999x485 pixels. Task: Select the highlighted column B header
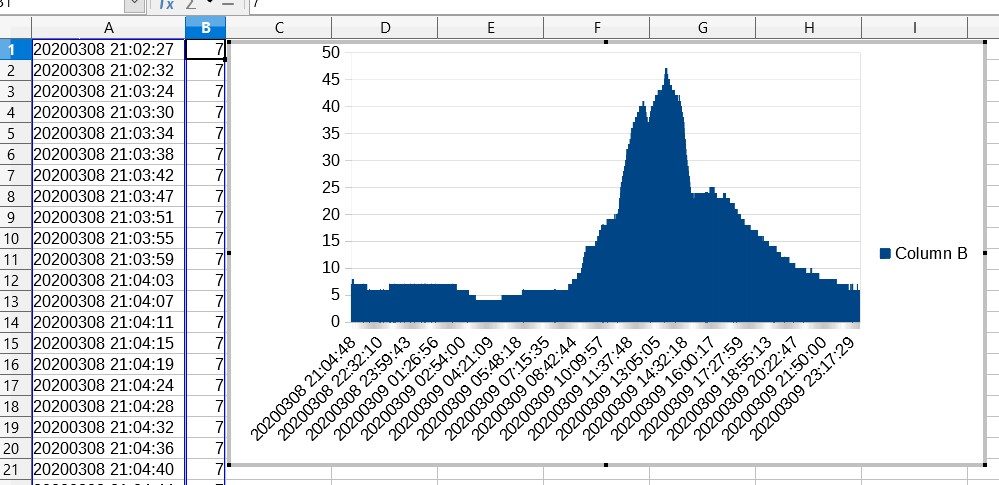pos(205,28)
